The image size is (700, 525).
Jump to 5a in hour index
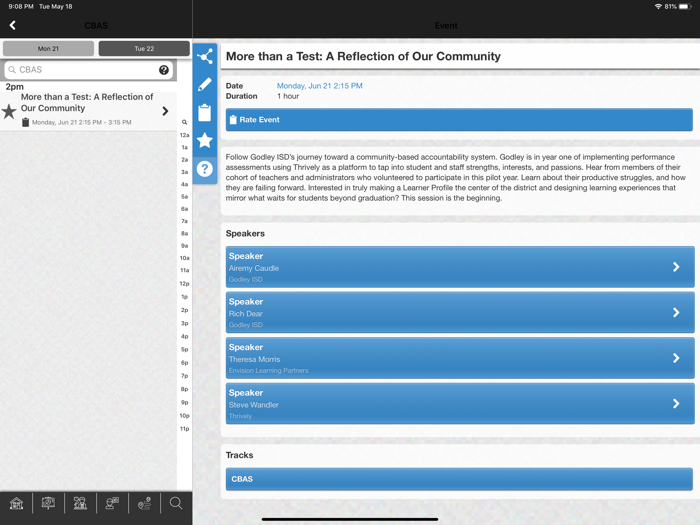click(x=184, y=196)
